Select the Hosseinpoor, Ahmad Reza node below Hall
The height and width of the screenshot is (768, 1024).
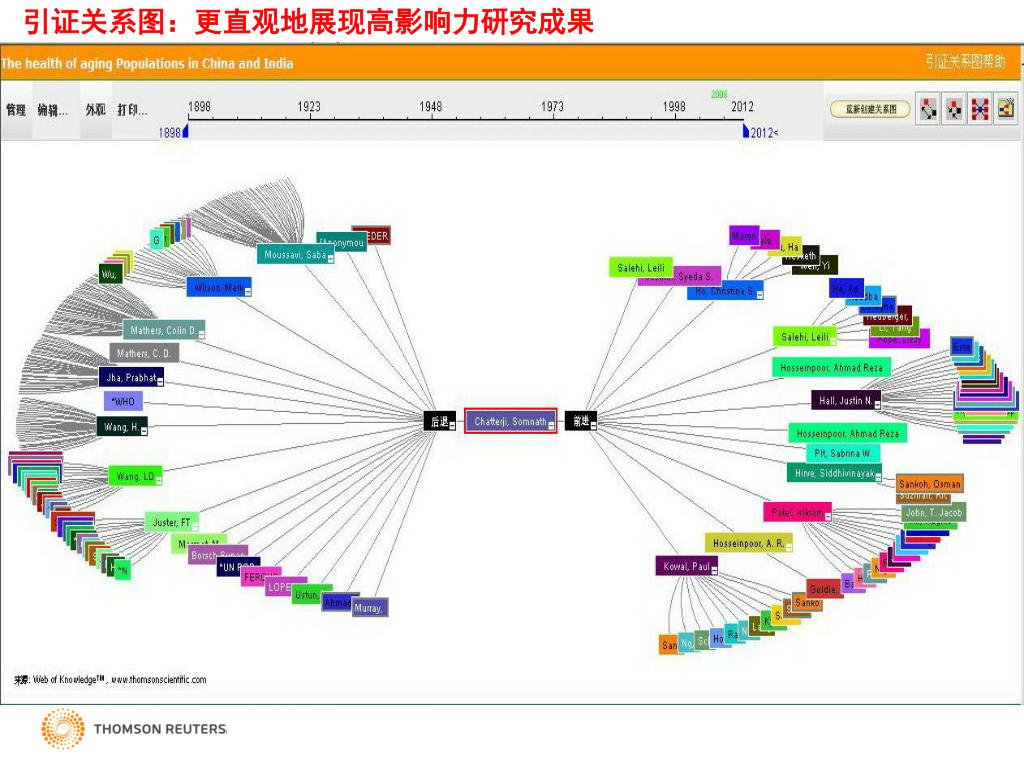coord(848,433)
